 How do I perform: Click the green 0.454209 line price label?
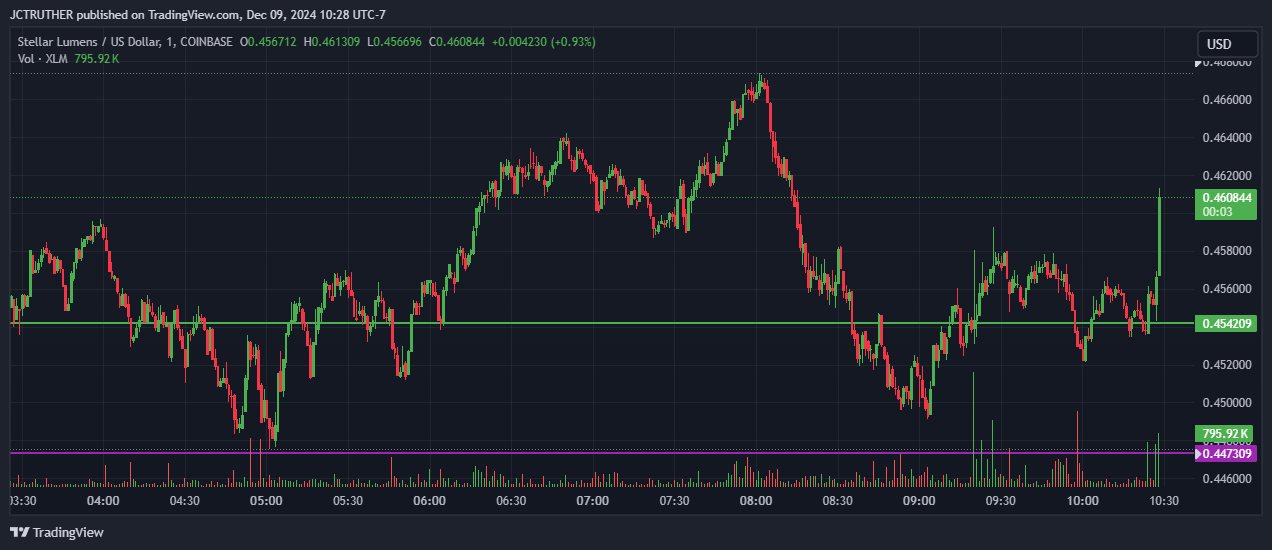pyautogui.click(x=1227, y=324)
